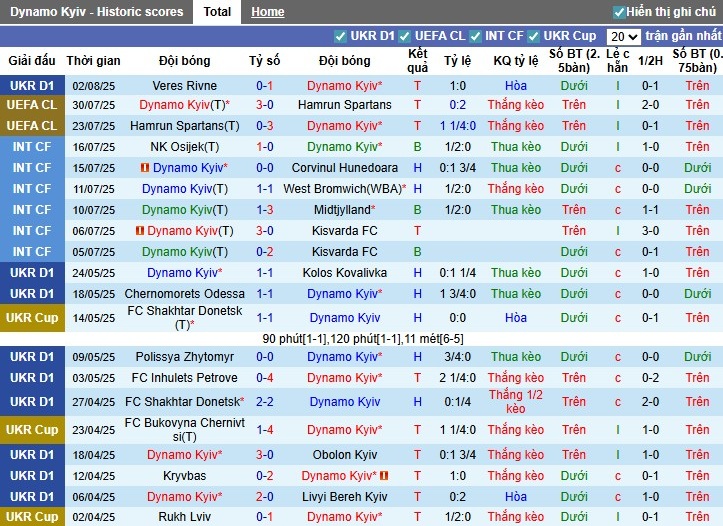Open Obolon Kyiv team link
723x526 pixels.
coord(344,455)
